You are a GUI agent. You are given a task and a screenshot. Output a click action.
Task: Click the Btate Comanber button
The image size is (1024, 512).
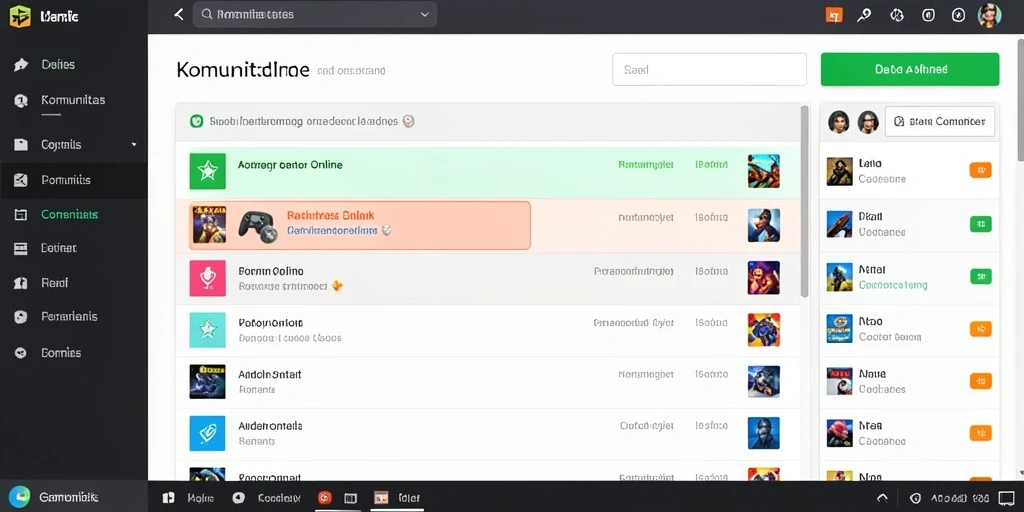point(940,121)
